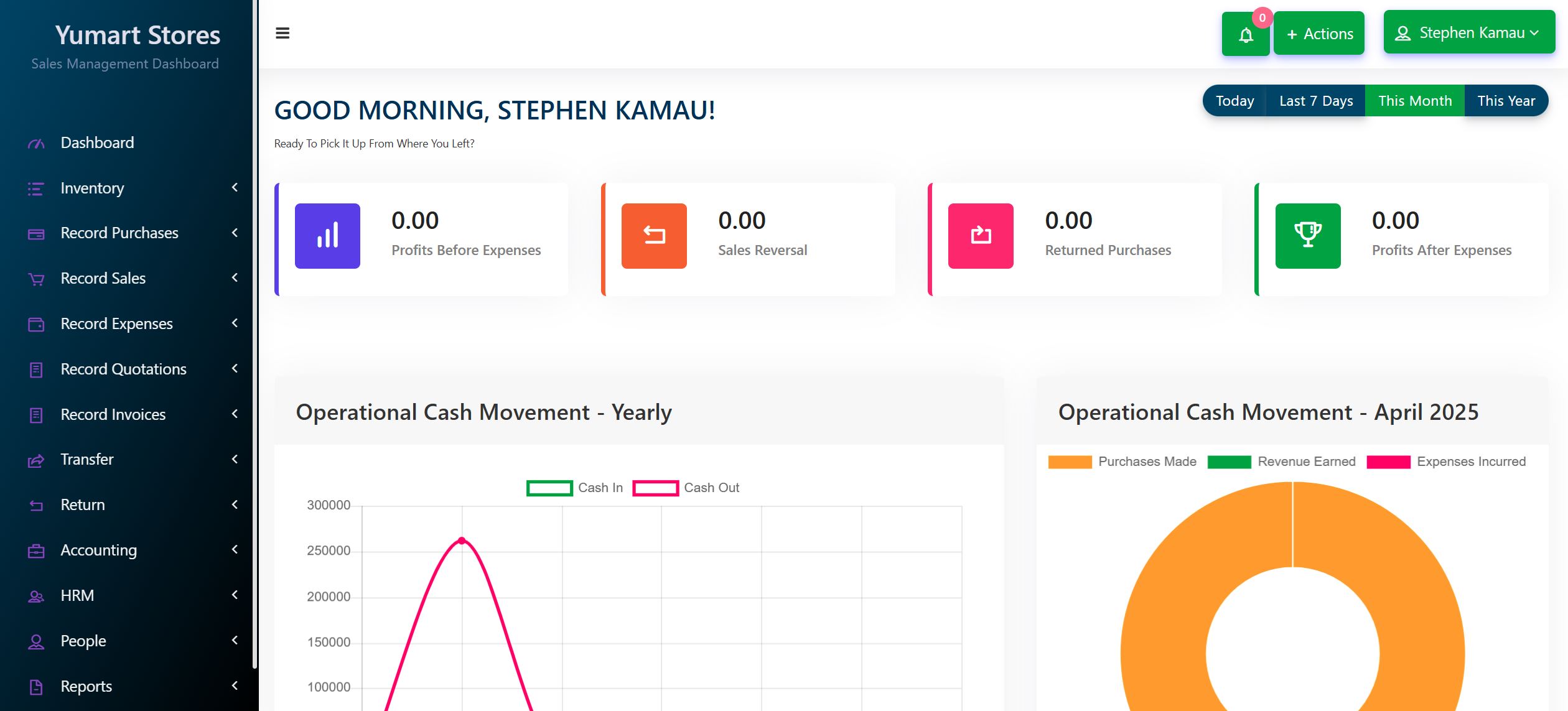Image resolution: width=1568 pixels, height=711 pixels.
Task: Click the Record Quotations document icon
Action: 36,369
